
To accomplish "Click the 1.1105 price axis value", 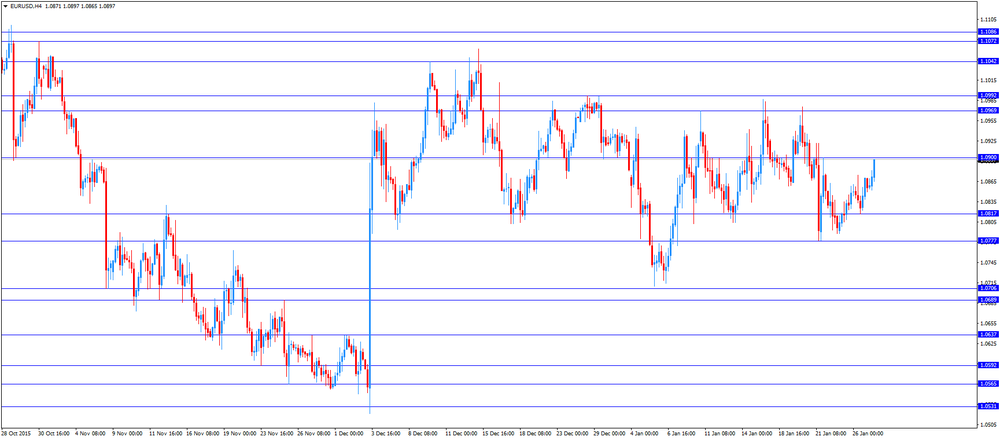I will point(987,20).
